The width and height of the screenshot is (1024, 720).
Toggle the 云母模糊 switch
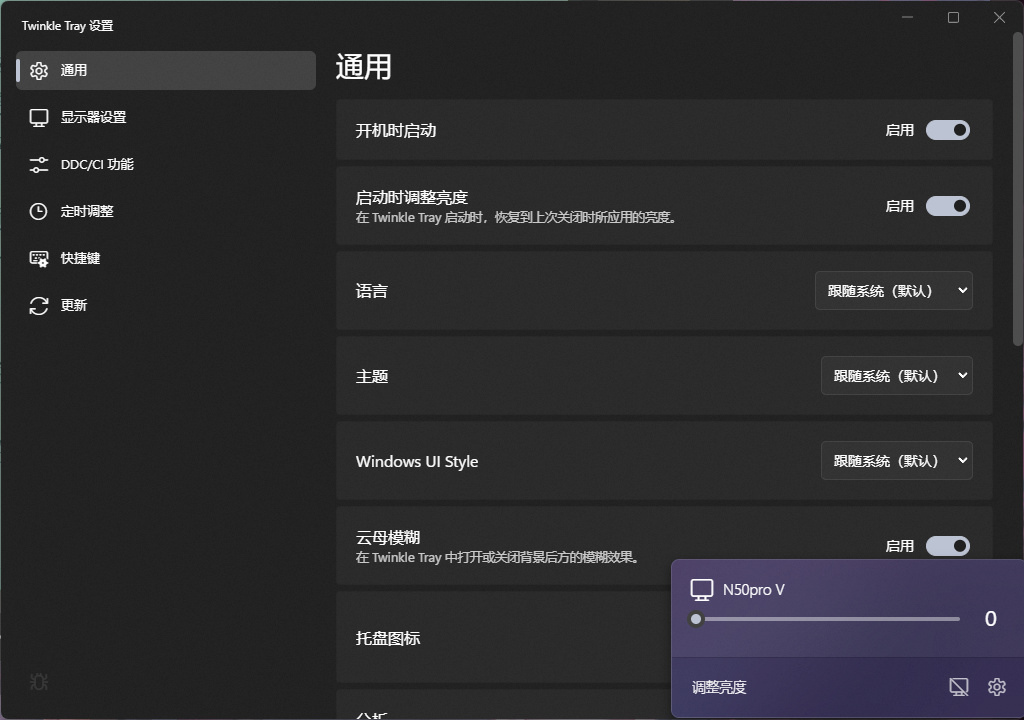[948, 546]
